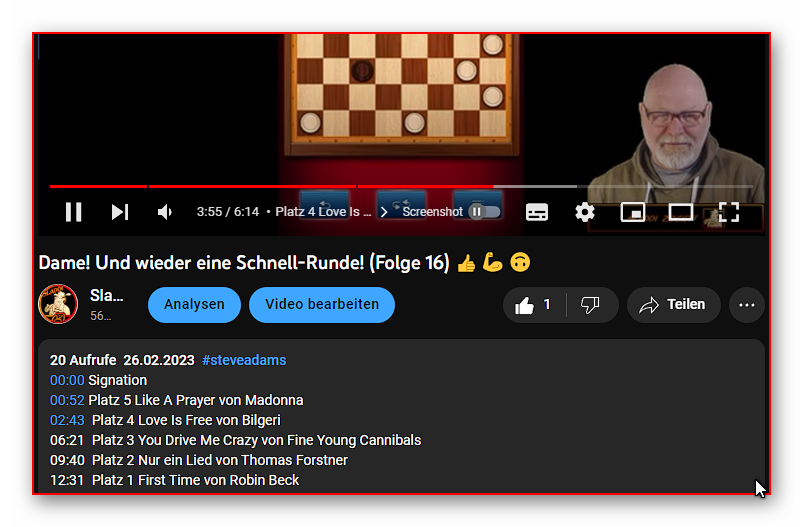The image size is (803, 527).
Task: Open the three-dot more actions menu
Action: point(747,305)
